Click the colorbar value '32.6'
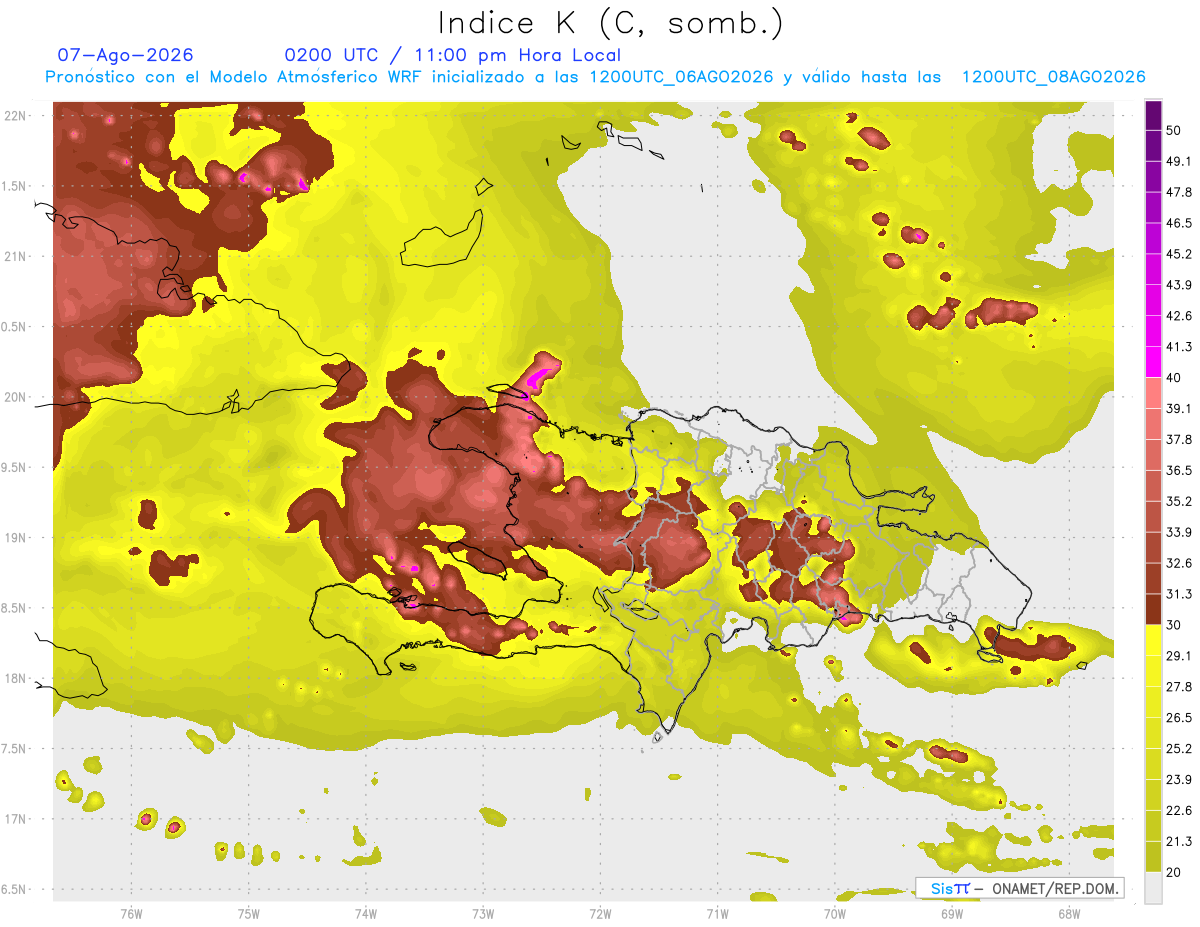1200x927 pixels. (x=1179, y=564)
